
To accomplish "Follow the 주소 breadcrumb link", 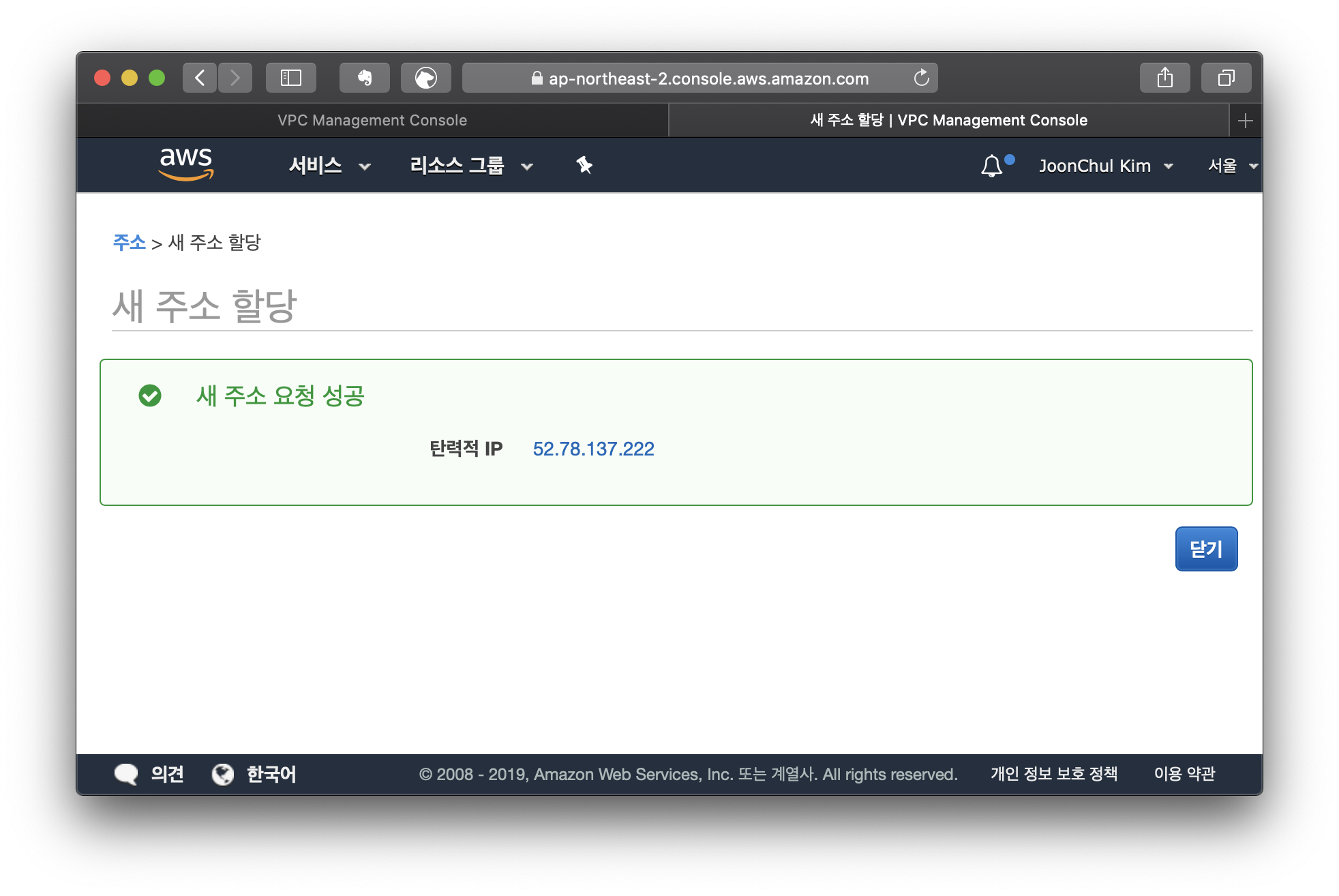I will click(x=129, y=242).
